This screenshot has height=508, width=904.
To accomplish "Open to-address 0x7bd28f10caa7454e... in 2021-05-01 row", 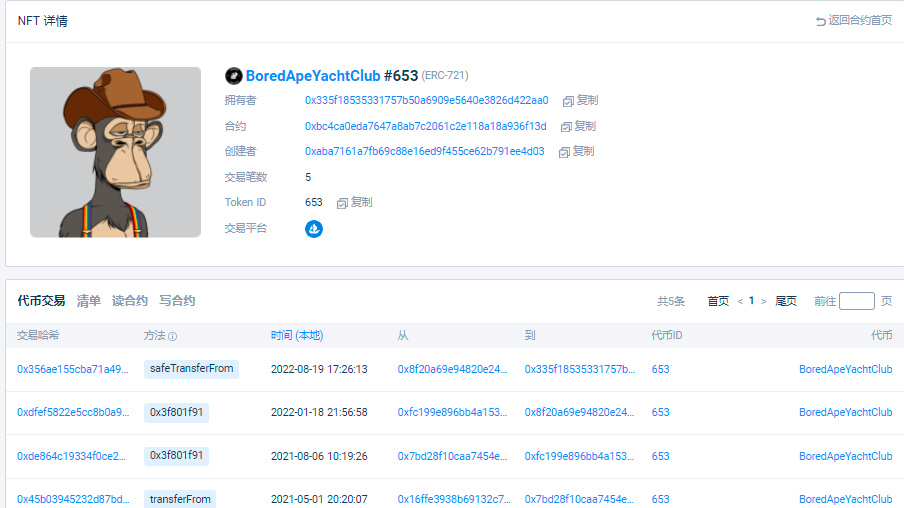I will (x=579, y=499).
